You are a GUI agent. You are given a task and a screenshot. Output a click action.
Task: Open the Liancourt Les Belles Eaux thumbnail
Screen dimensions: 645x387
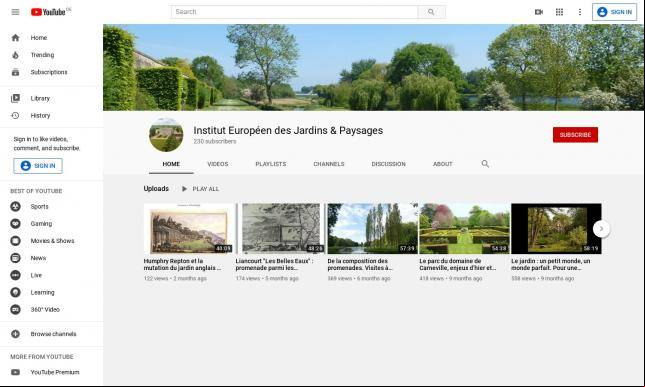281,228
